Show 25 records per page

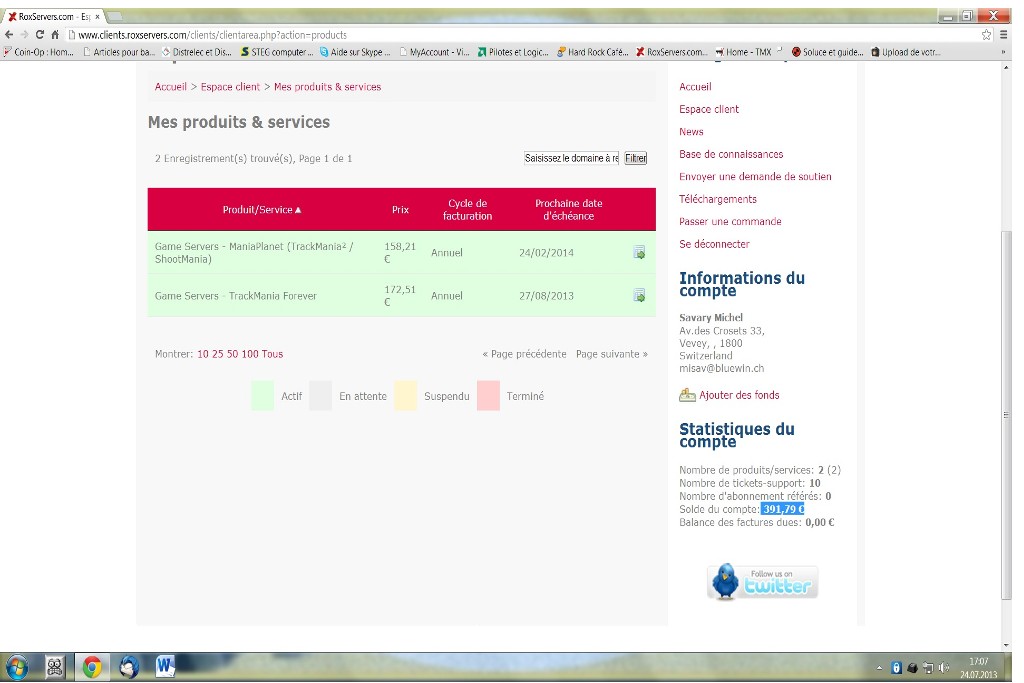(217, 354)
